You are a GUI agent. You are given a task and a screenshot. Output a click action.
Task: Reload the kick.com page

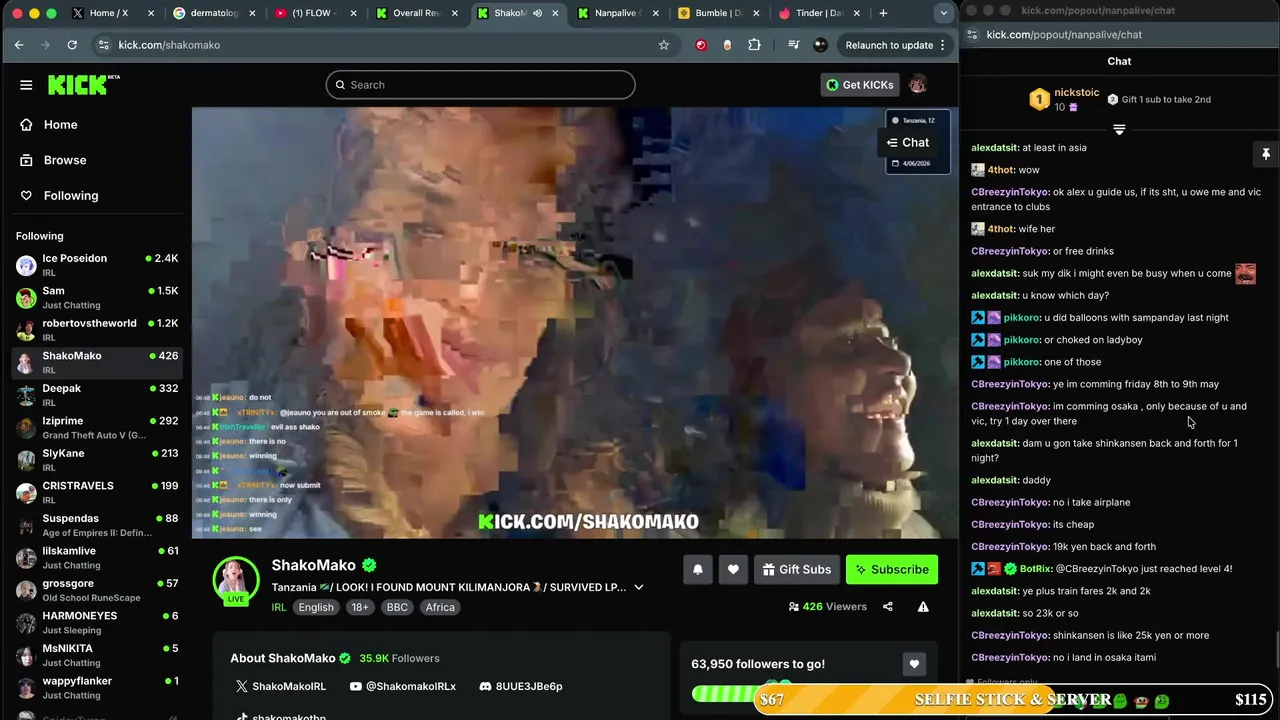(x=72, y=45)
